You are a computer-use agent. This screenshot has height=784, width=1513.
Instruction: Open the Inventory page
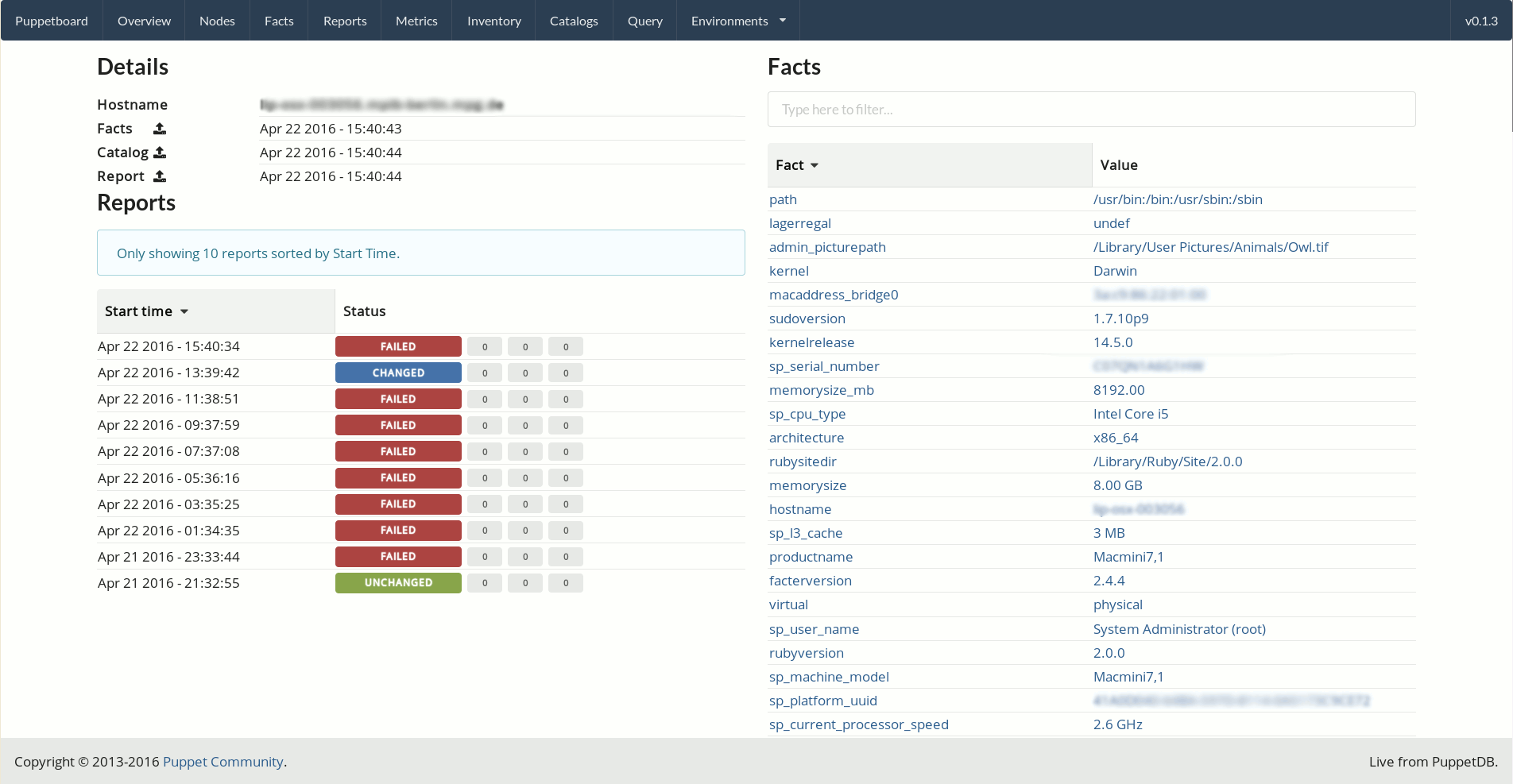tap(493, 21)
